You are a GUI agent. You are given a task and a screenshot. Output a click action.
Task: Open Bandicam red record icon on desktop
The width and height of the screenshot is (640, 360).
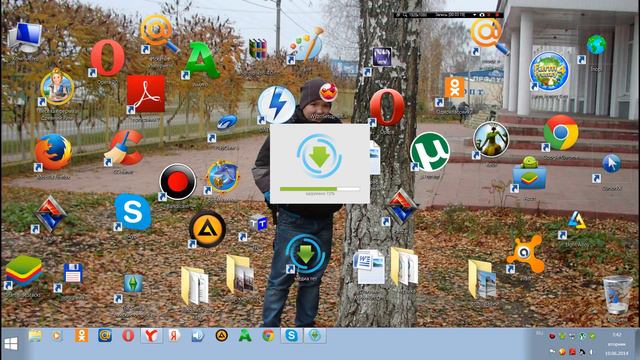178,182
